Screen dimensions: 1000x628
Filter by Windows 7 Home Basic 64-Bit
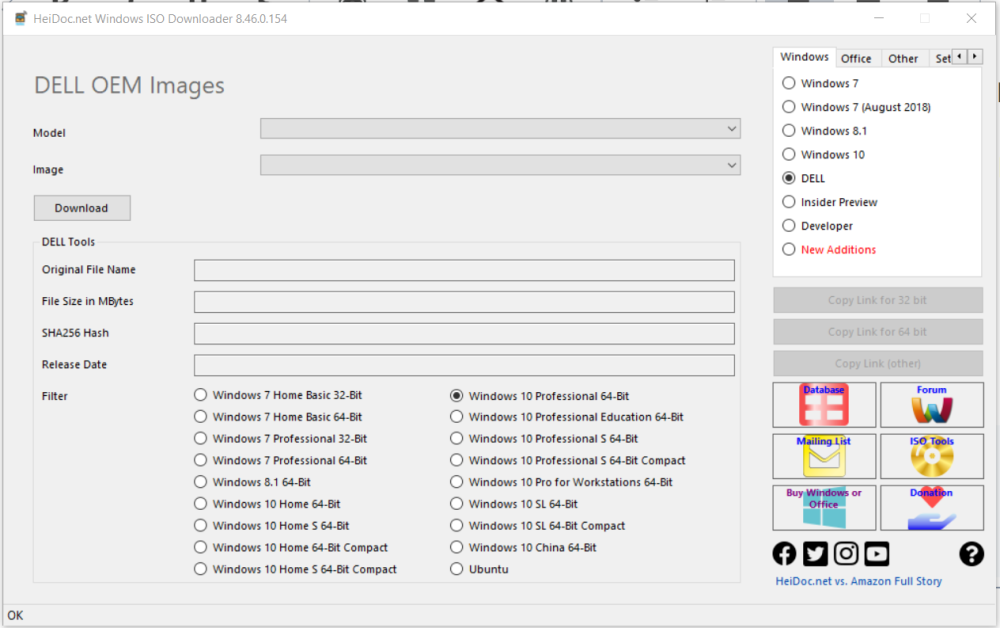(278, 417)
